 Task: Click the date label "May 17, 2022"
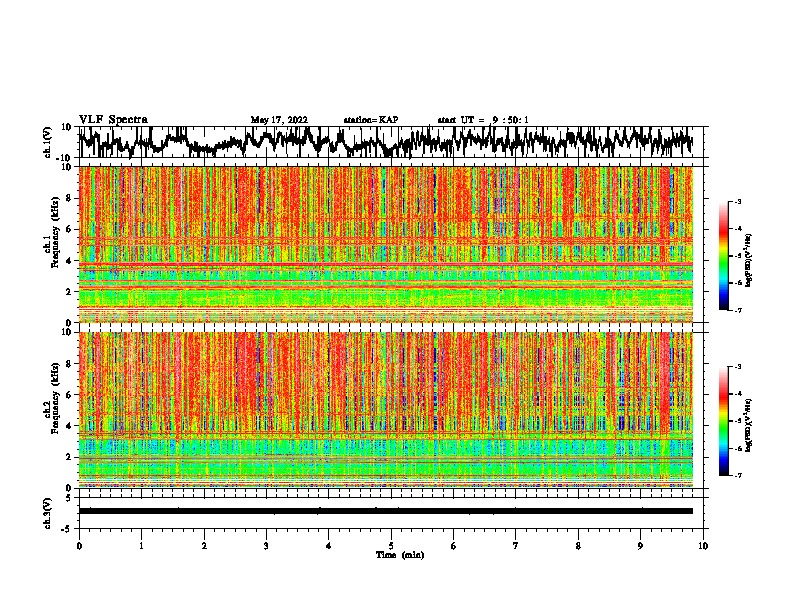(279, 120)
